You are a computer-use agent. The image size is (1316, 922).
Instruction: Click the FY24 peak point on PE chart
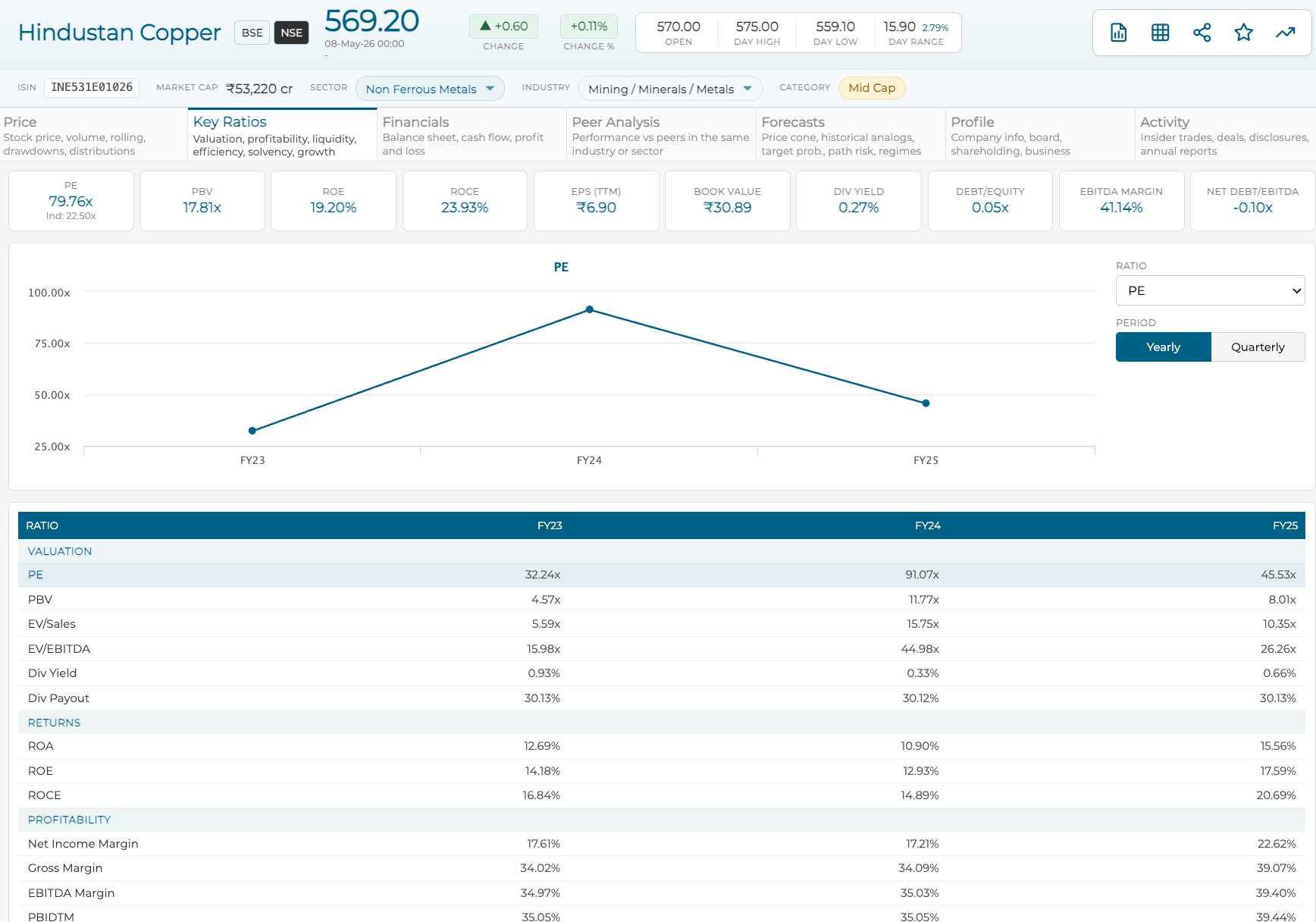[x=589, y=309]
